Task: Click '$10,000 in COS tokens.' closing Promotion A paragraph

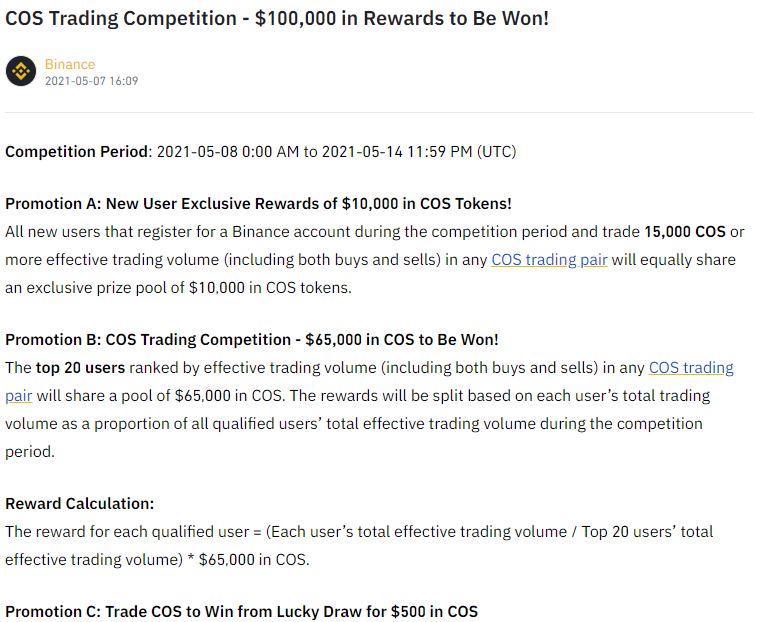Action: tap(270, 288)
